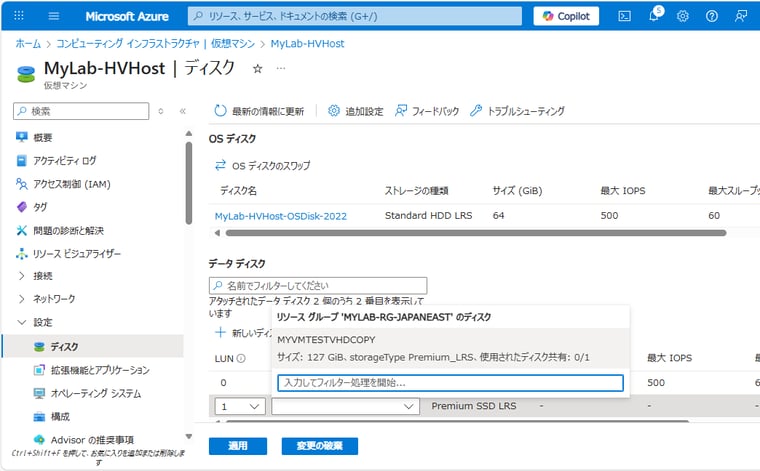Click the plus icon to add new disk
The height and width of the screenshot is (471, 760).
coord(220,332)
